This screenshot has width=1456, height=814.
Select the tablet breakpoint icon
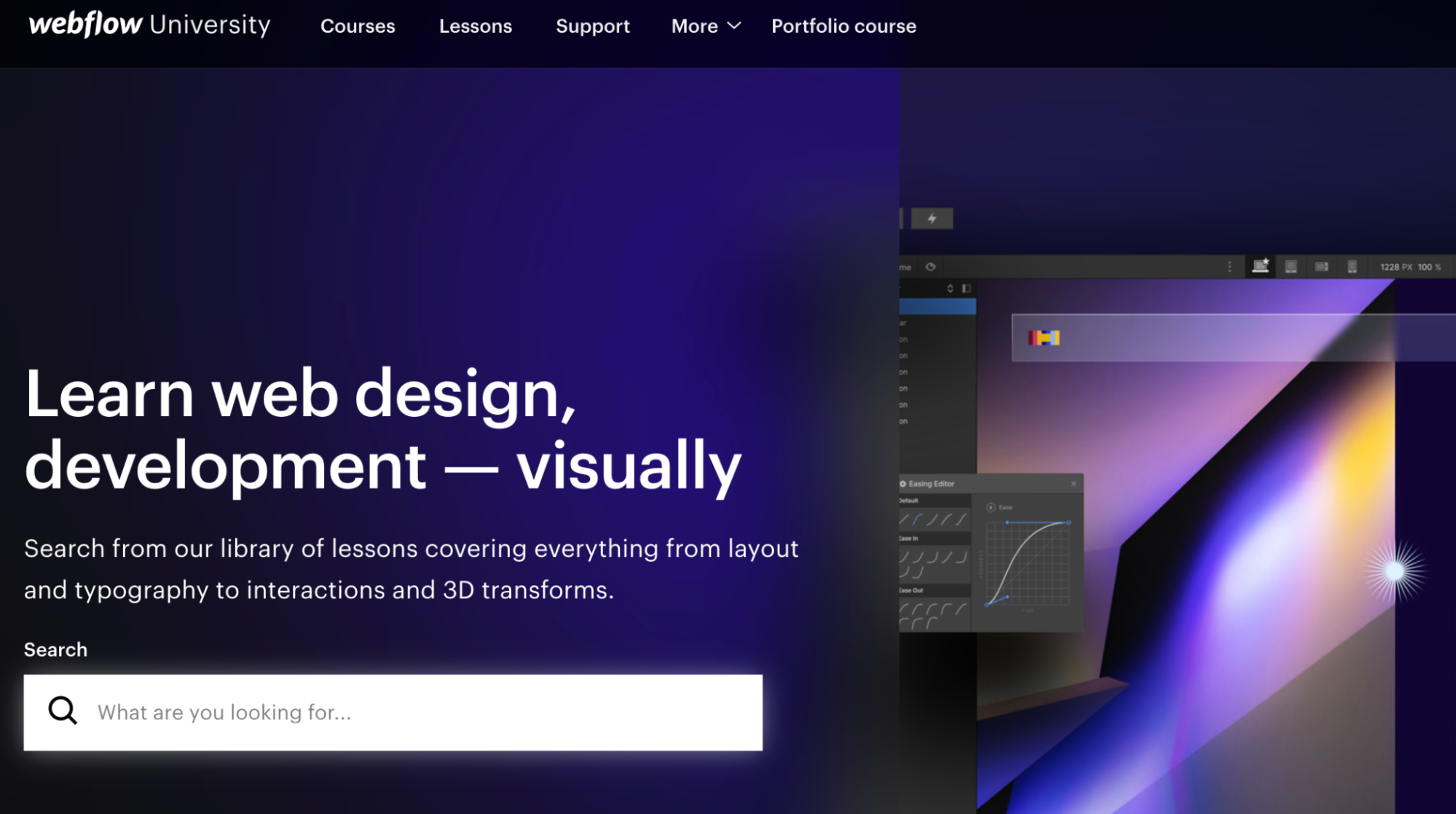click(x=1291, y=267)
